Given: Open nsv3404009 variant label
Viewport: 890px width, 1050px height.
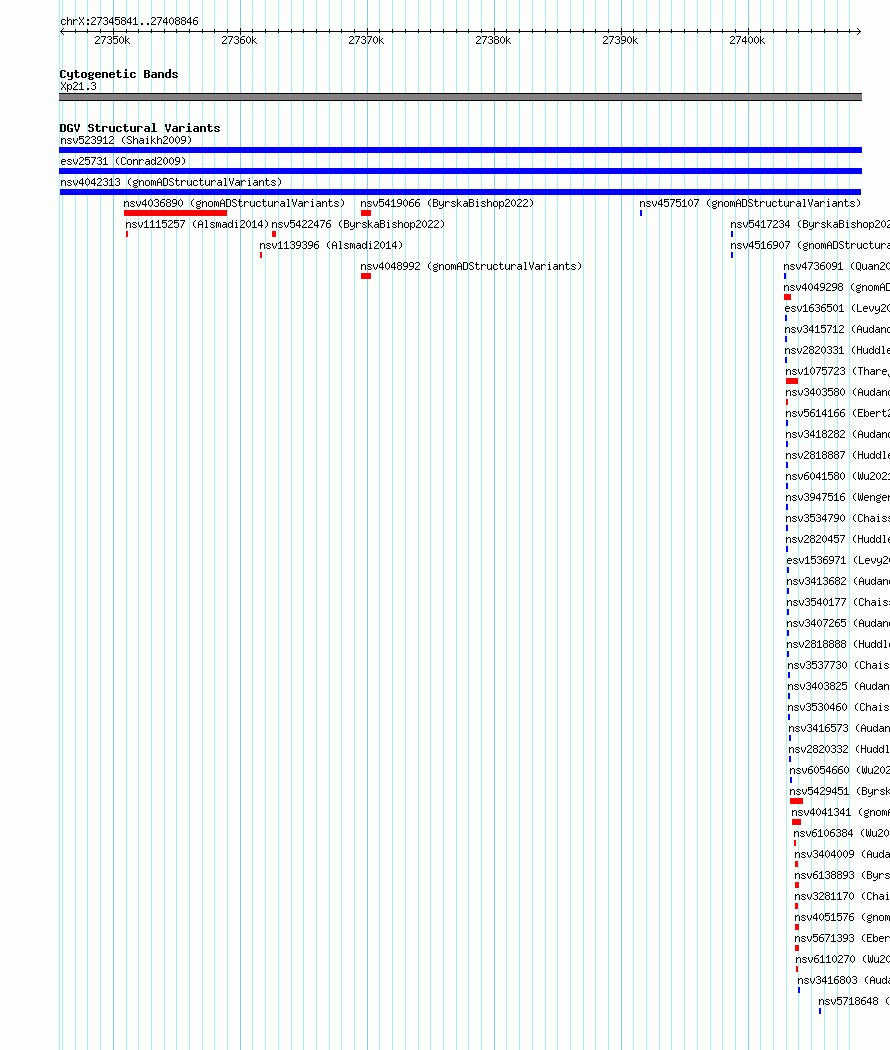Looking at the screenshot, I should point(842,854).
